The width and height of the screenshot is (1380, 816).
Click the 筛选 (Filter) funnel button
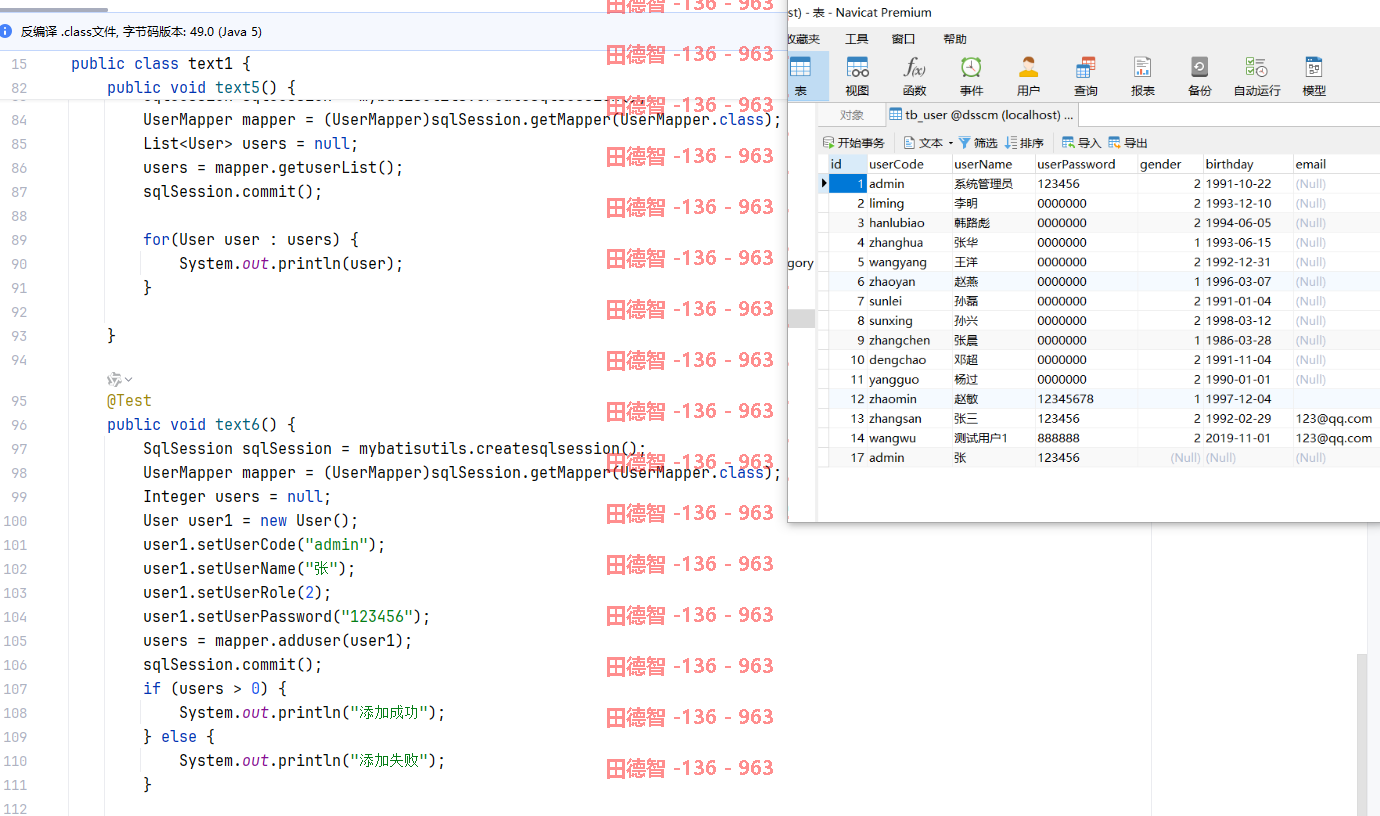point(978,143)
